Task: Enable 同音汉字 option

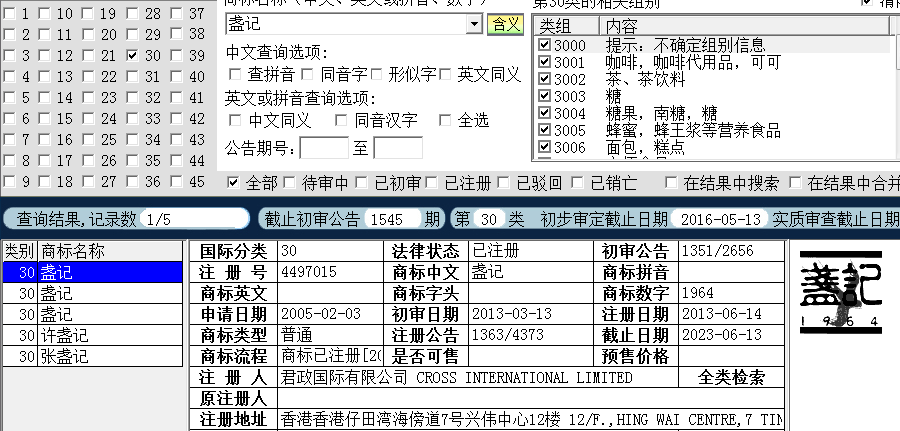Action: pyautogui.click(x=341, y=120)
